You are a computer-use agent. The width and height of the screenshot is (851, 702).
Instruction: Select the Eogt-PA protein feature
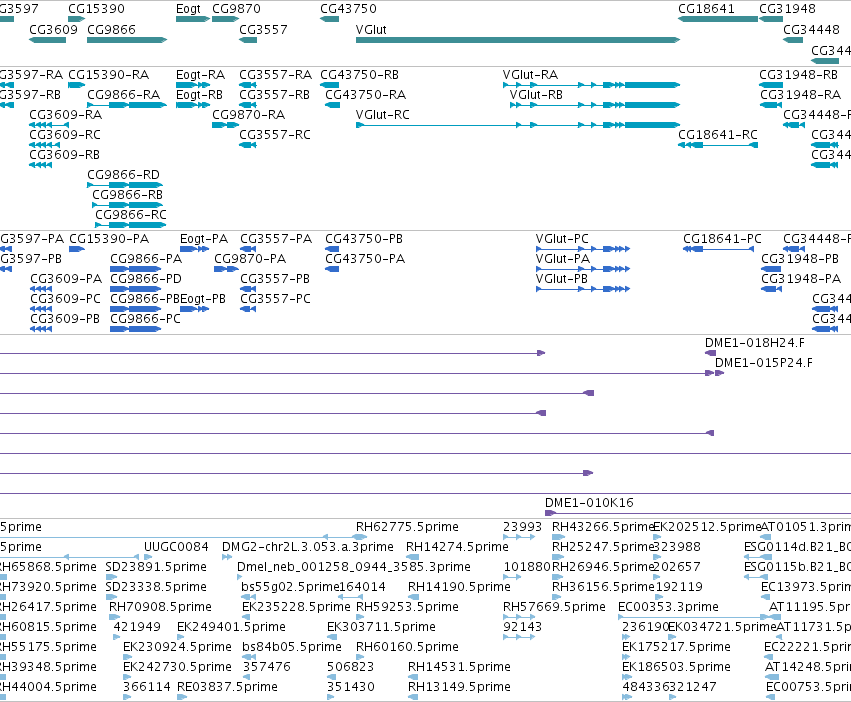(x=194, y=249)
